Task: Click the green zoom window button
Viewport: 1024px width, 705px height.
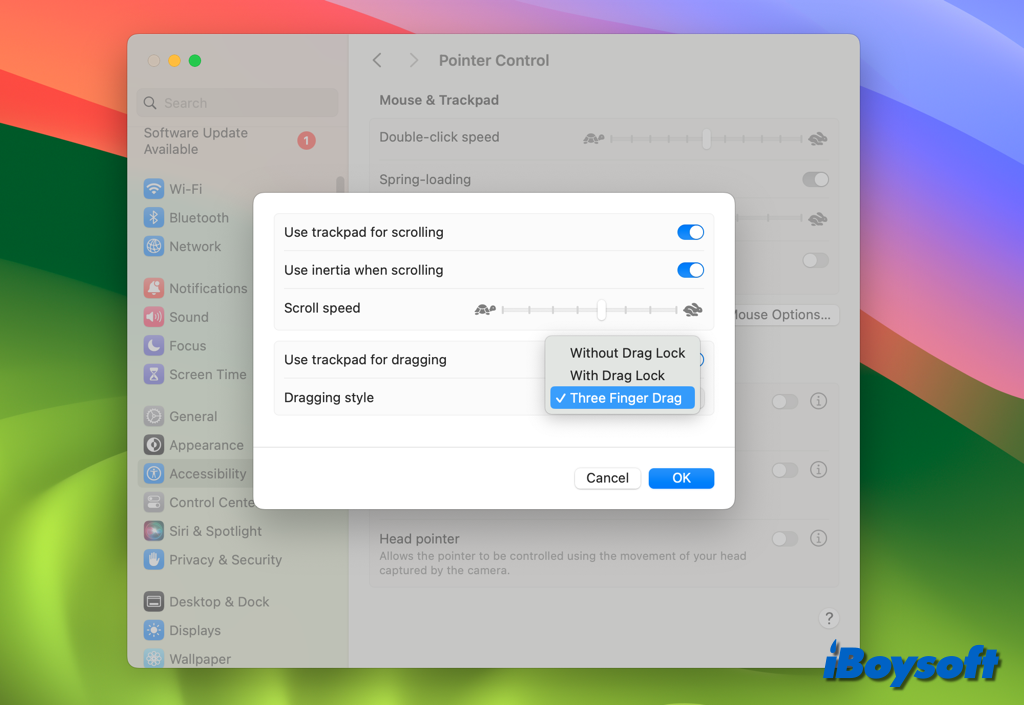Action: click(x=195, y=61)
